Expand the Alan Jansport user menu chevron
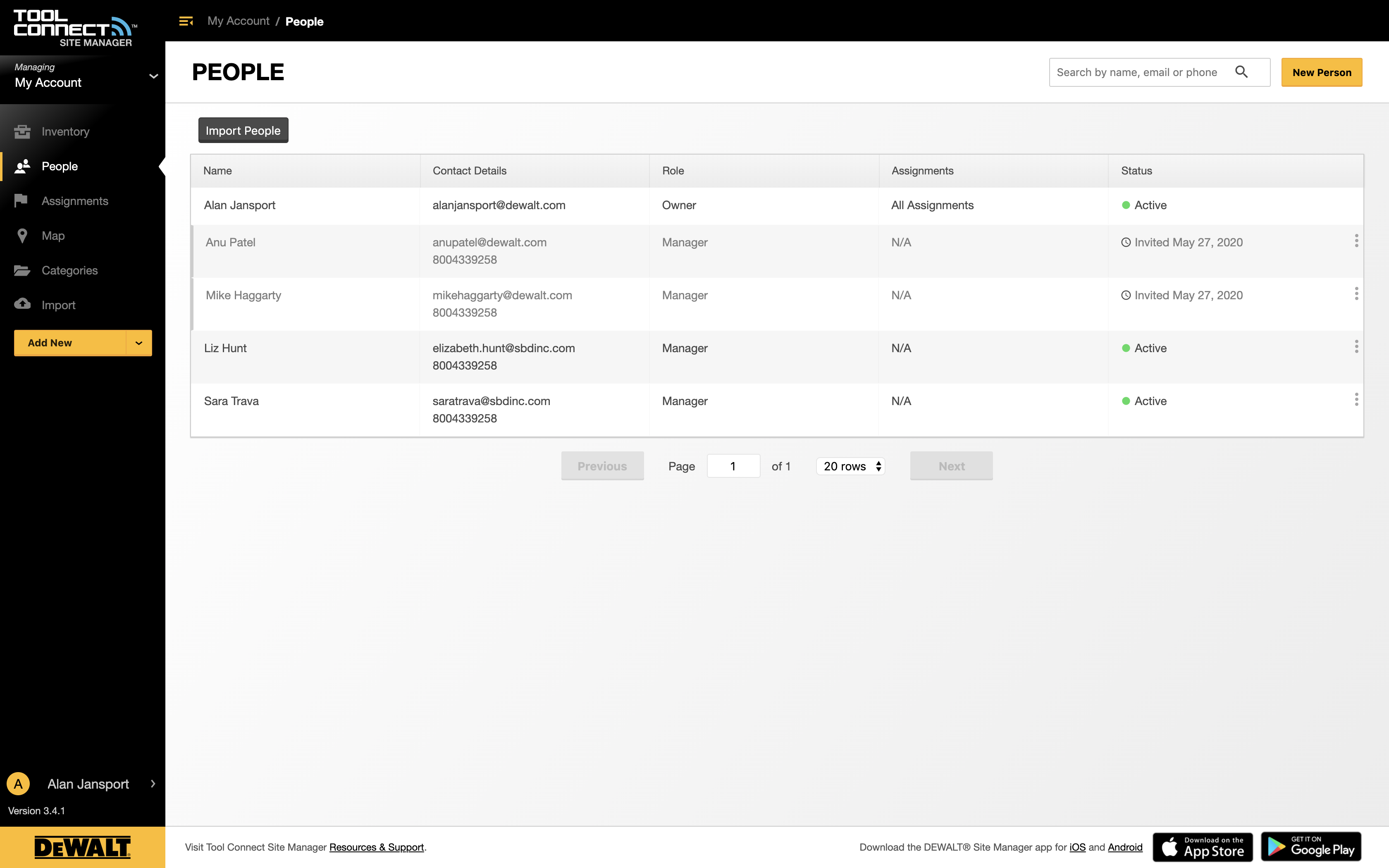 [153, 784]
